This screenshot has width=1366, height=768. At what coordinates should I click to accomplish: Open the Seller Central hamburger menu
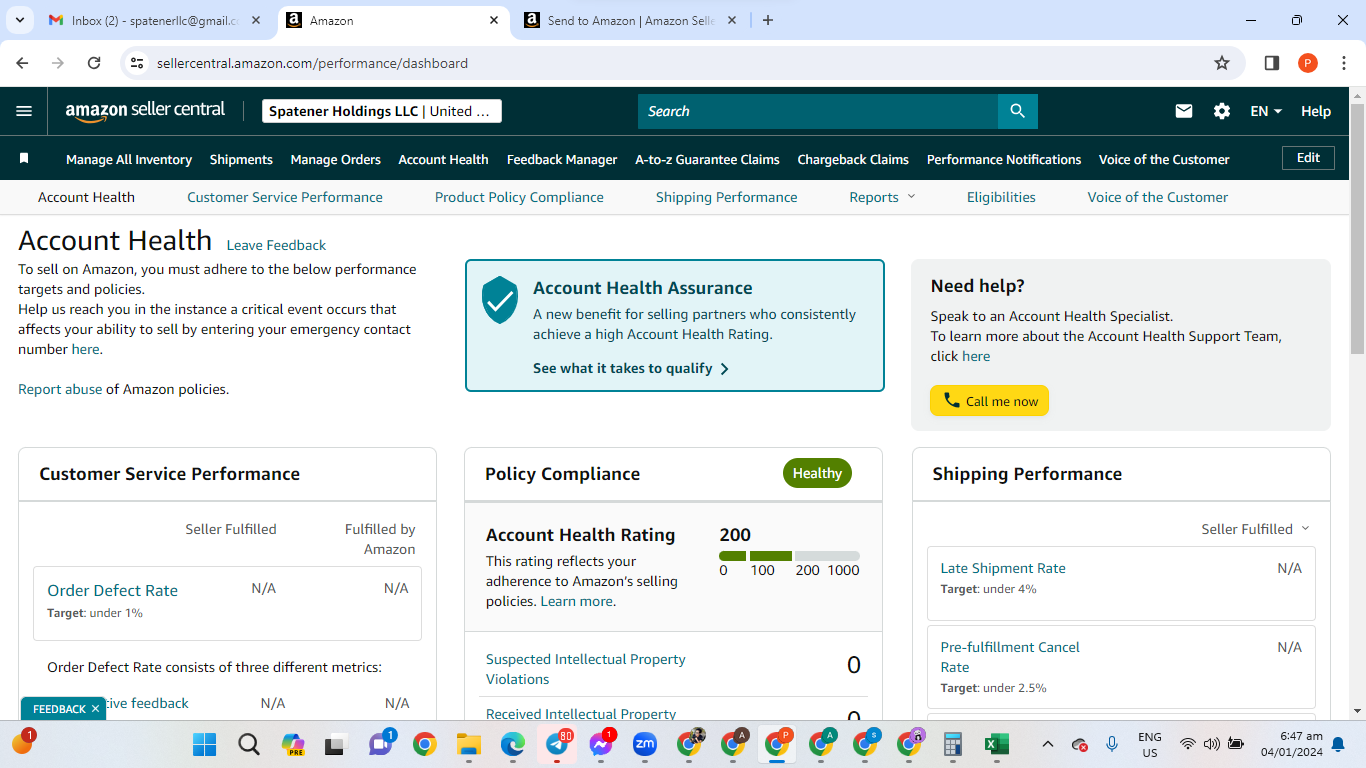[x=24, y=111]
